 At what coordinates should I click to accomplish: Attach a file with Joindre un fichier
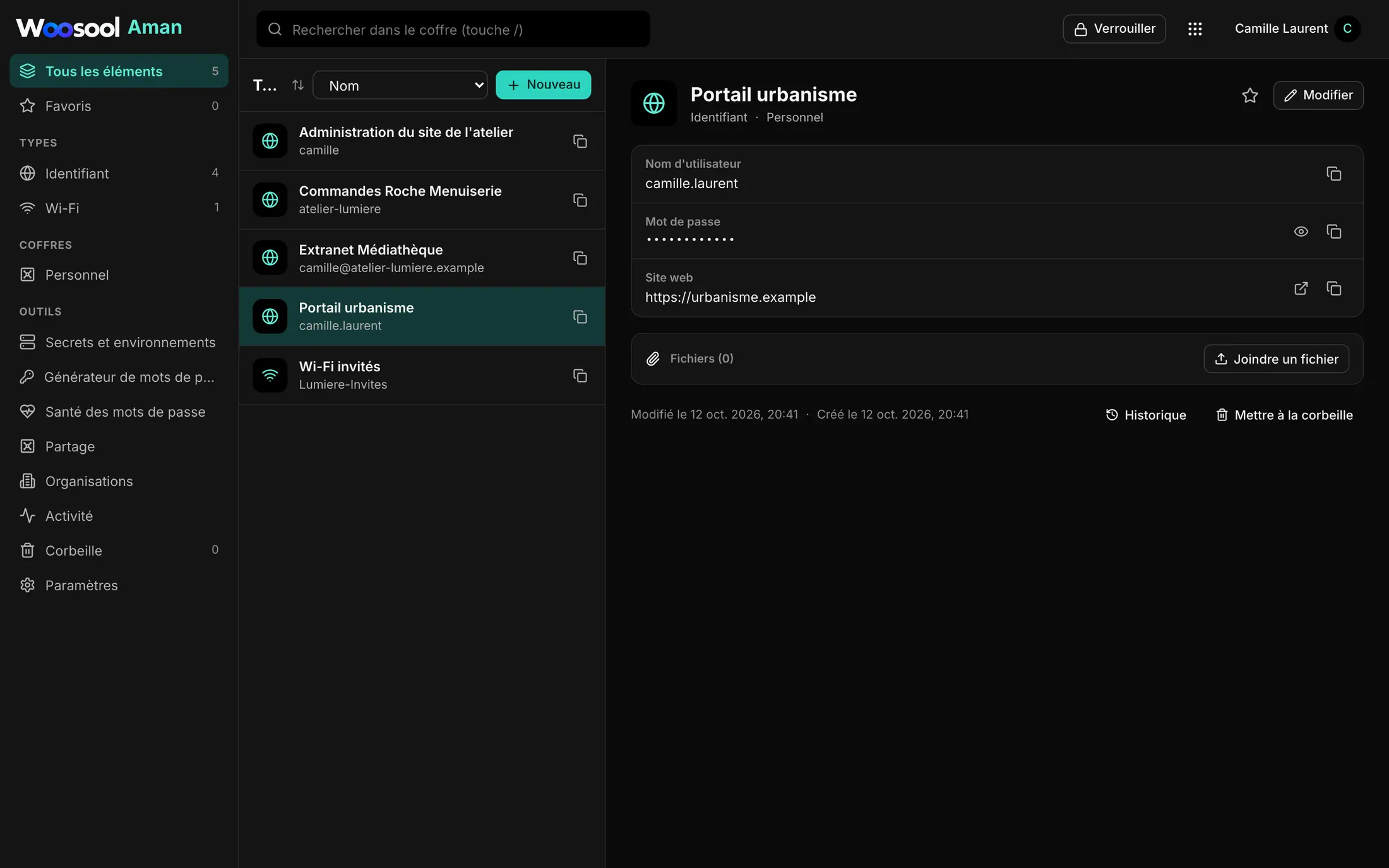click(1276, 359)
